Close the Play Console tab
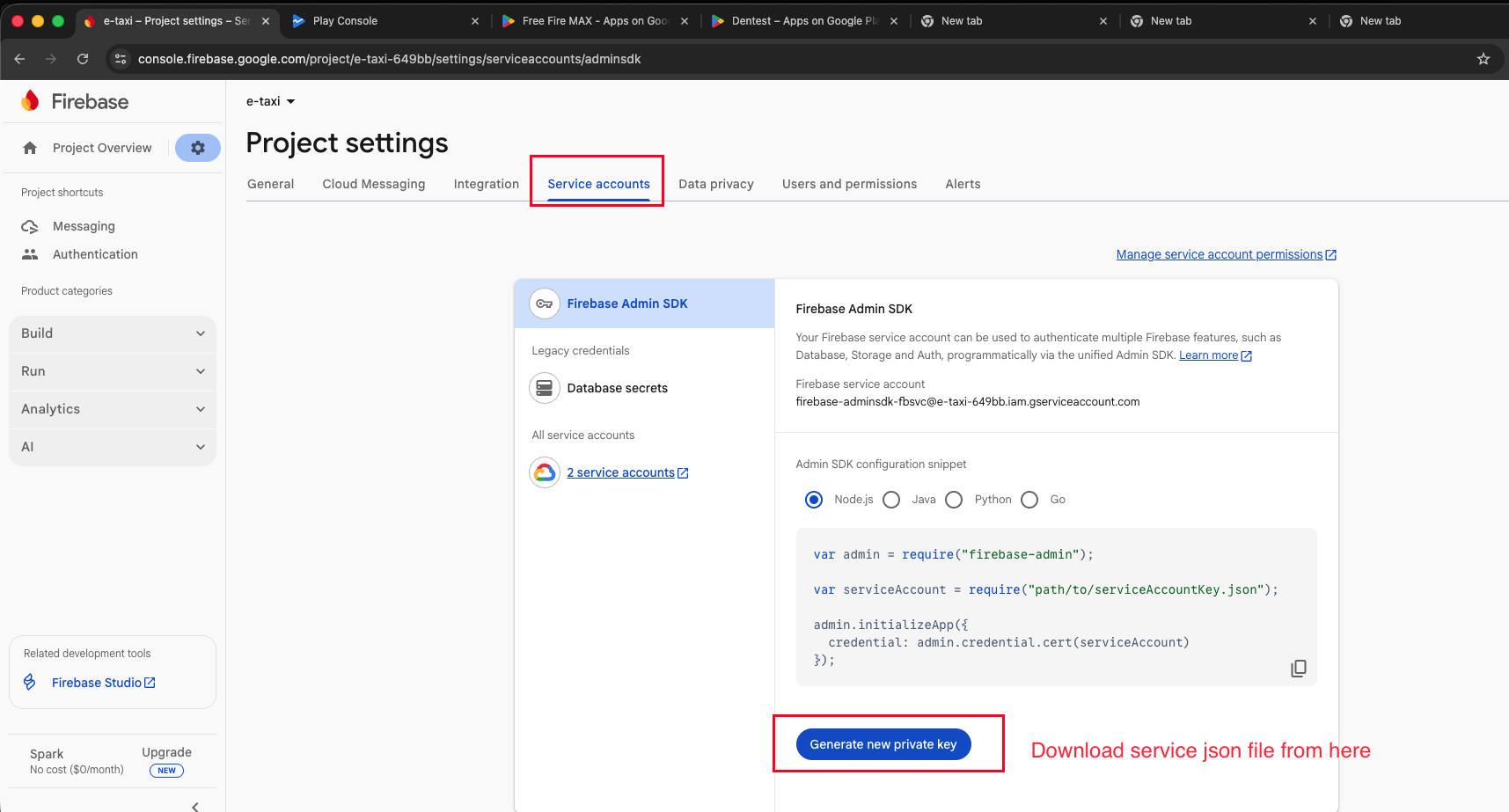 tap(475, 21)
